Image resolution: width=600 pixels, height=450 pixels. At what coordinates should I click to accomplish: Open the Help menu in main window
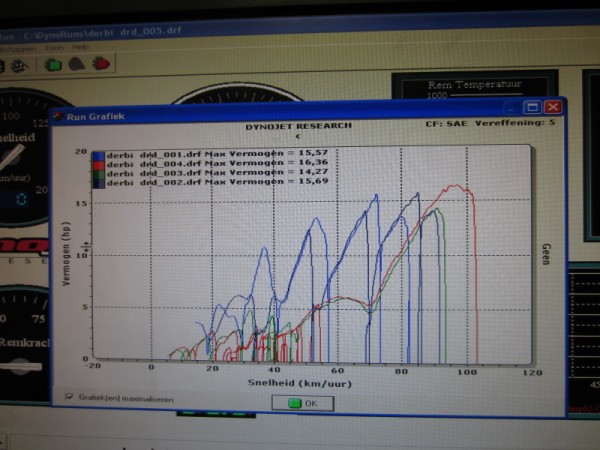(x=80, y=47)
